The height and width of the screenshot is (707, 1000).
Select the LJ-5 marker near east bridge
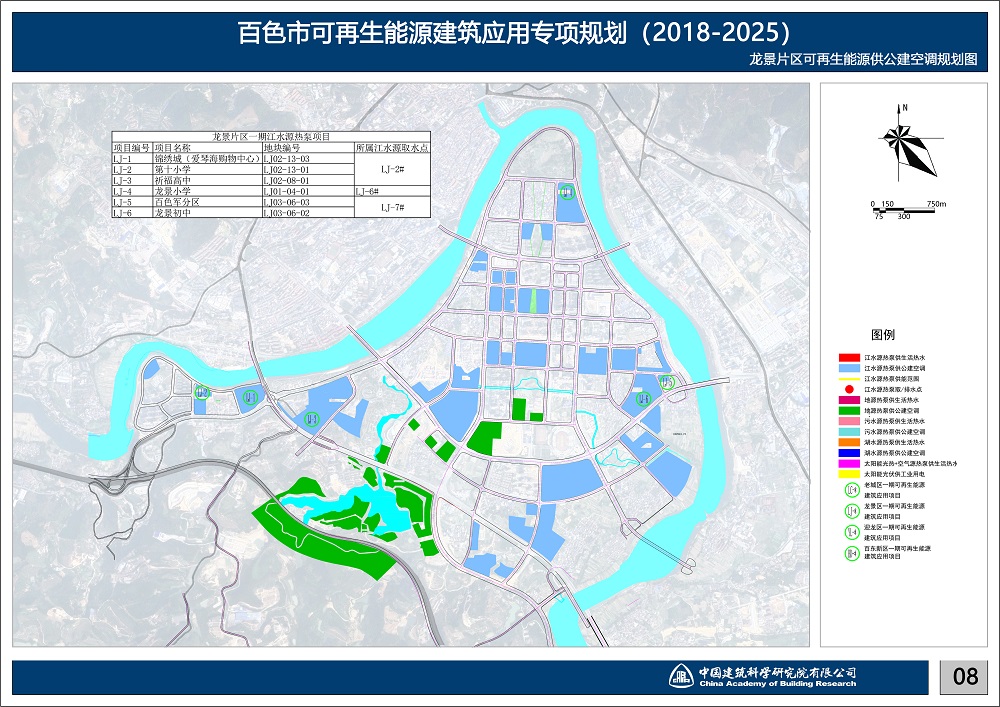point(668,381)
